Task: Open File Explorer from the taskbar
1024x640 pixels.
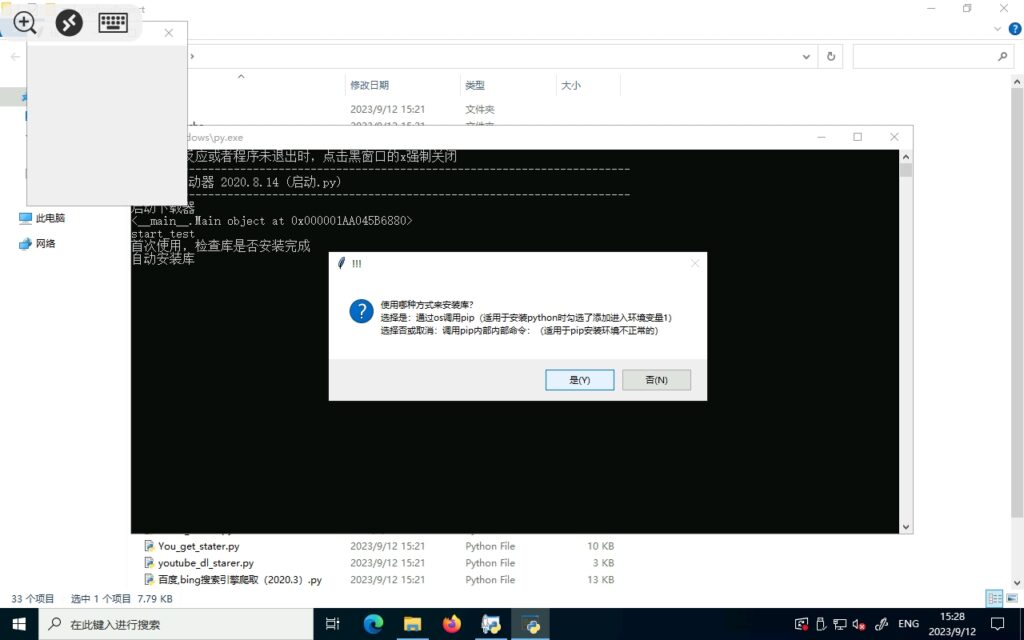Action: 412,624
